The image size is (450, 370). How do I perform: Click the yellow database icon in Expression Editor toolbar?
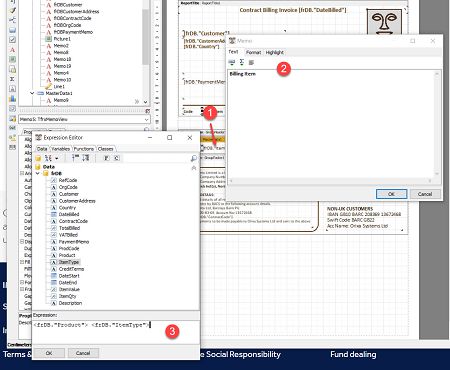pos(38,158)
